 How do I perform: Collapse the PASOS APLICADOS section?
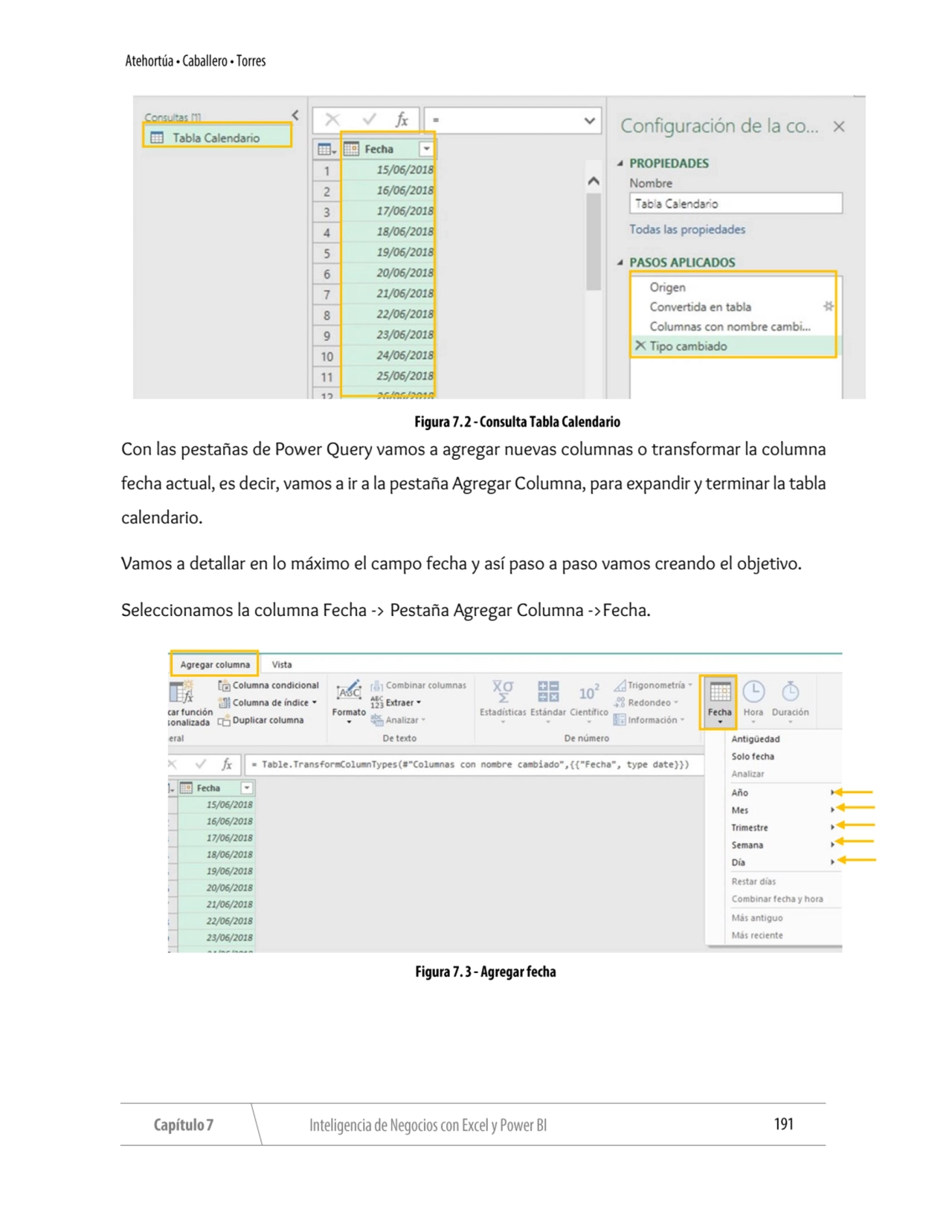tap(620, 263)
